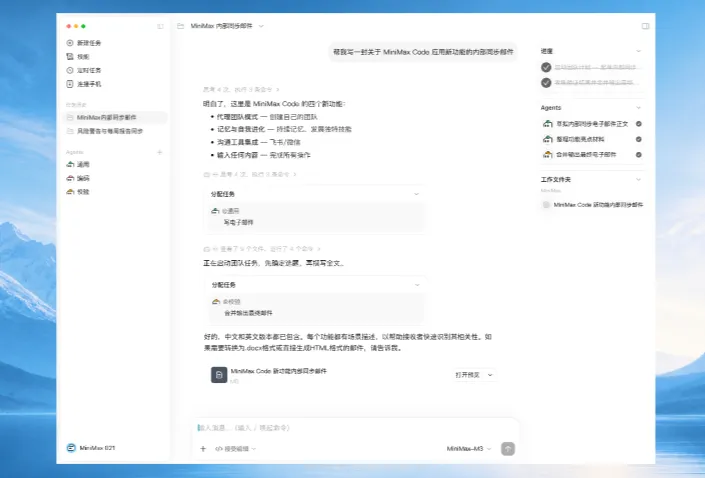This screenshot has height=478, width=705.
Task: Click the yellow third agent icon in right Agents panel
Action: click(547, 155)
